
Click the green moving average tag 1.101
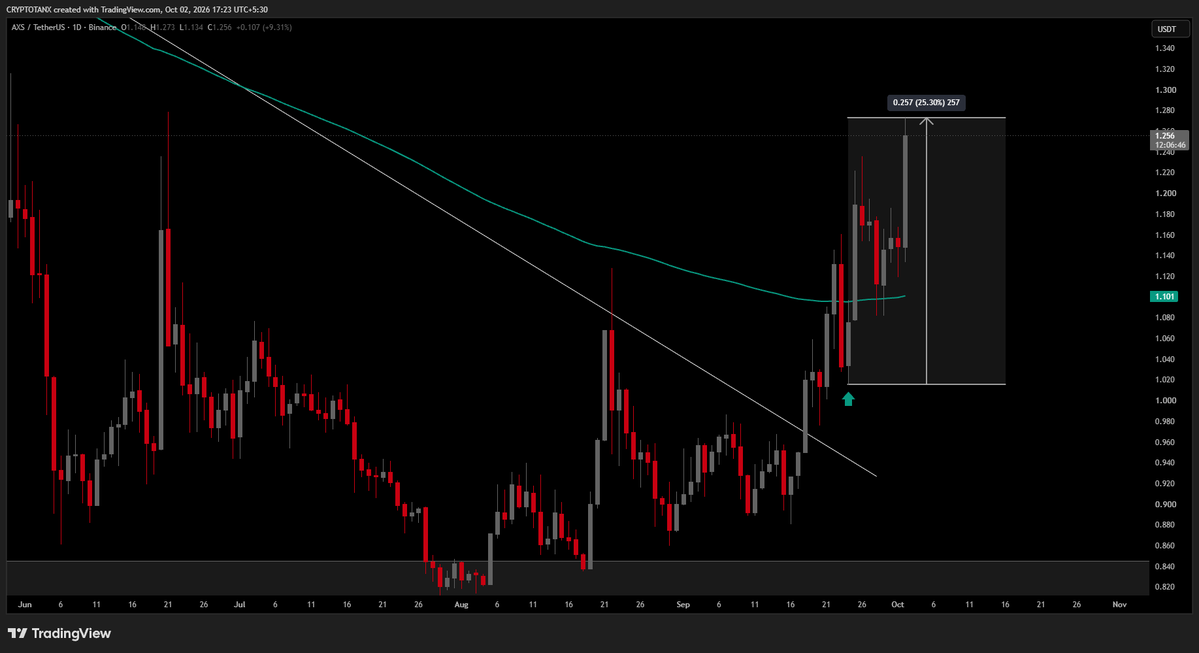point(1164,297)
